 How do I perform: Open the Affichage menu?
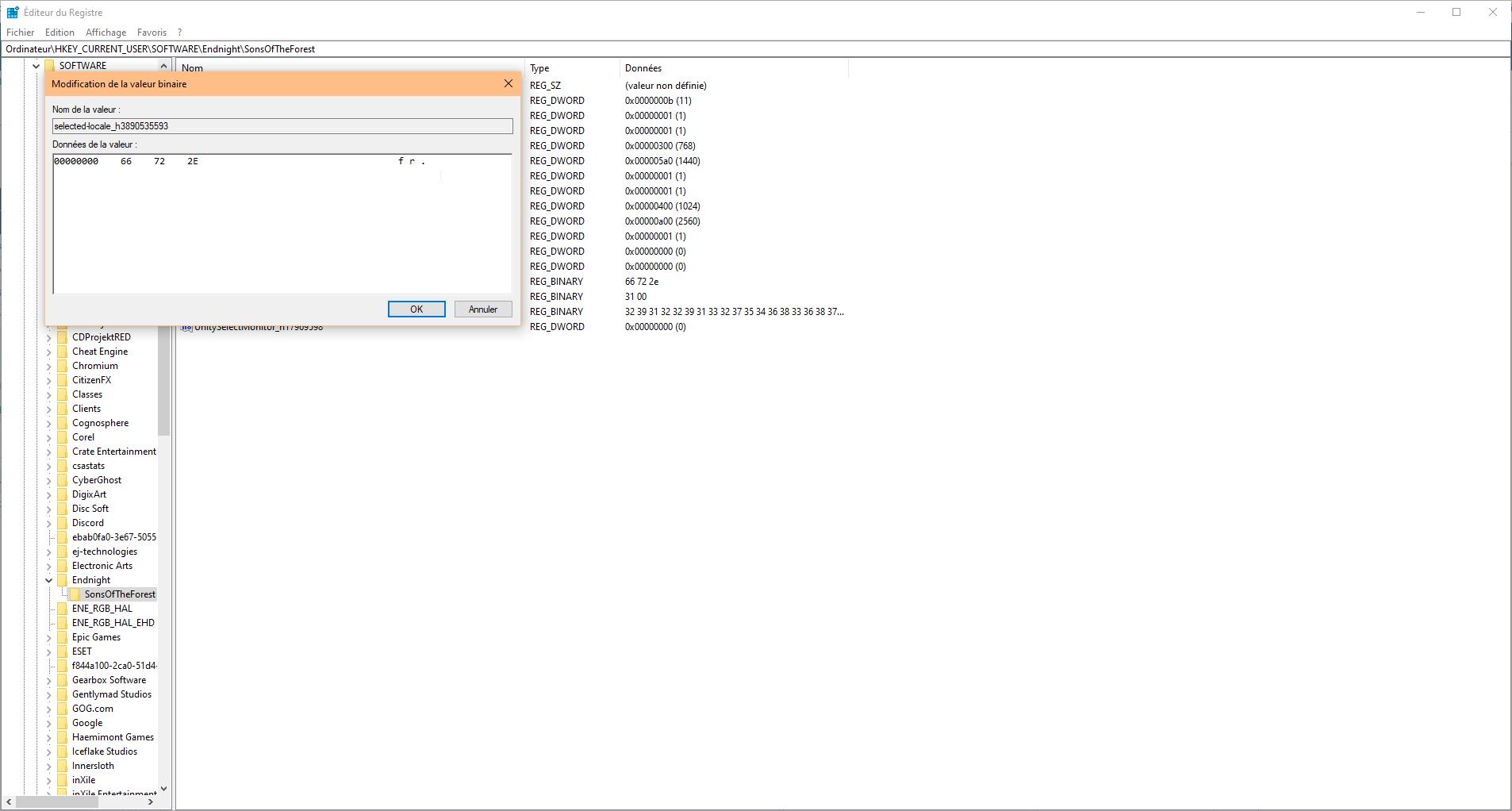(x=106, y=32)
